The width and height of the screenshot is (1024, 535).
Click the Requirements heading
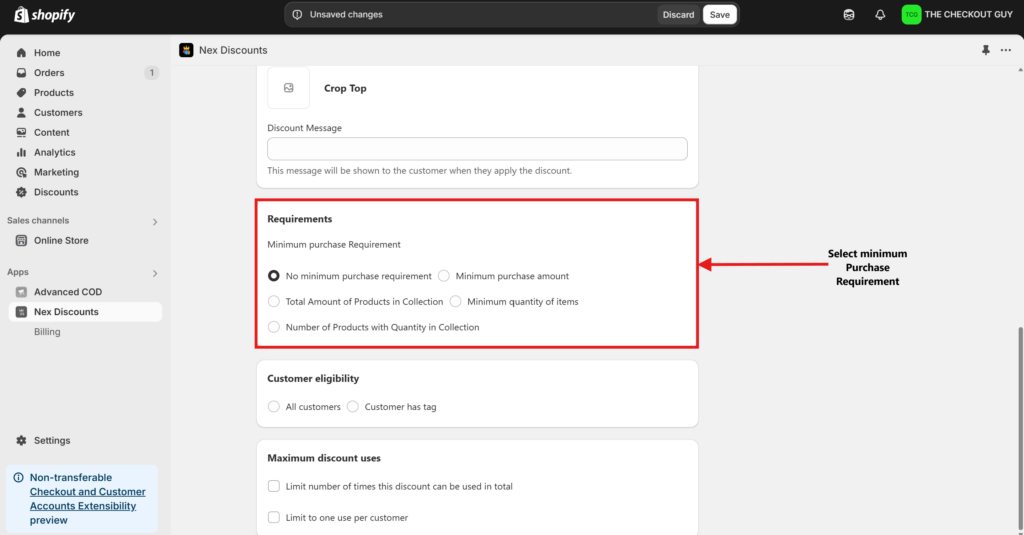pyautogui.click(x=300, y=219)
